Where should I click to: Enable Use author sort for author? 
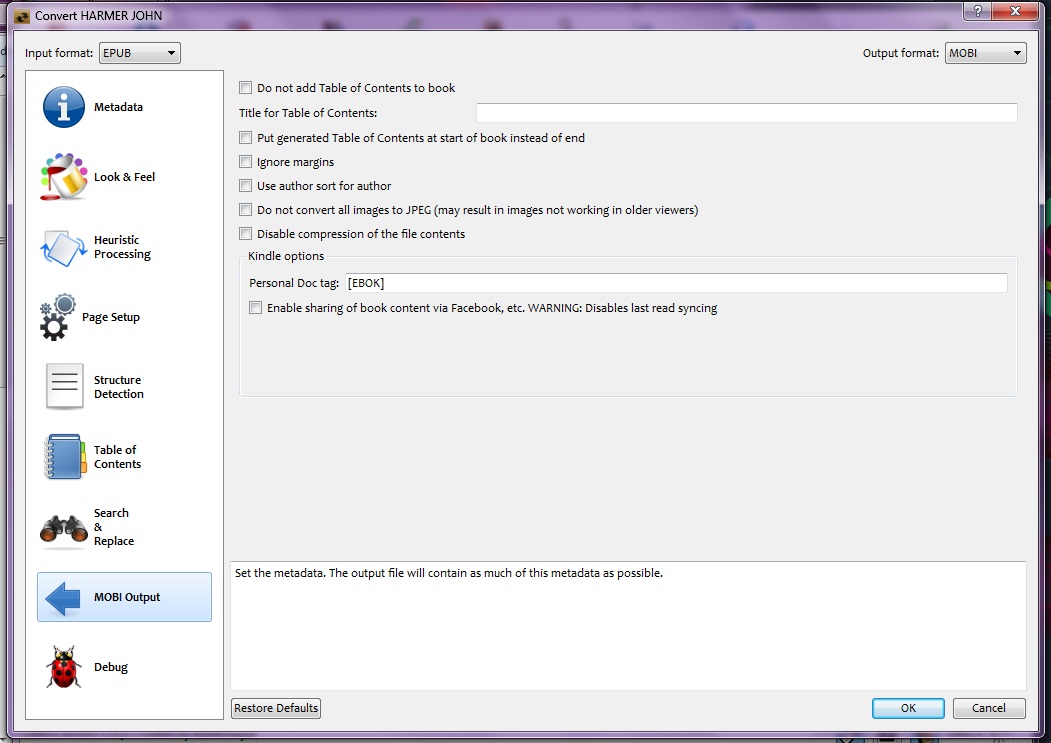(x=246, y=186)
